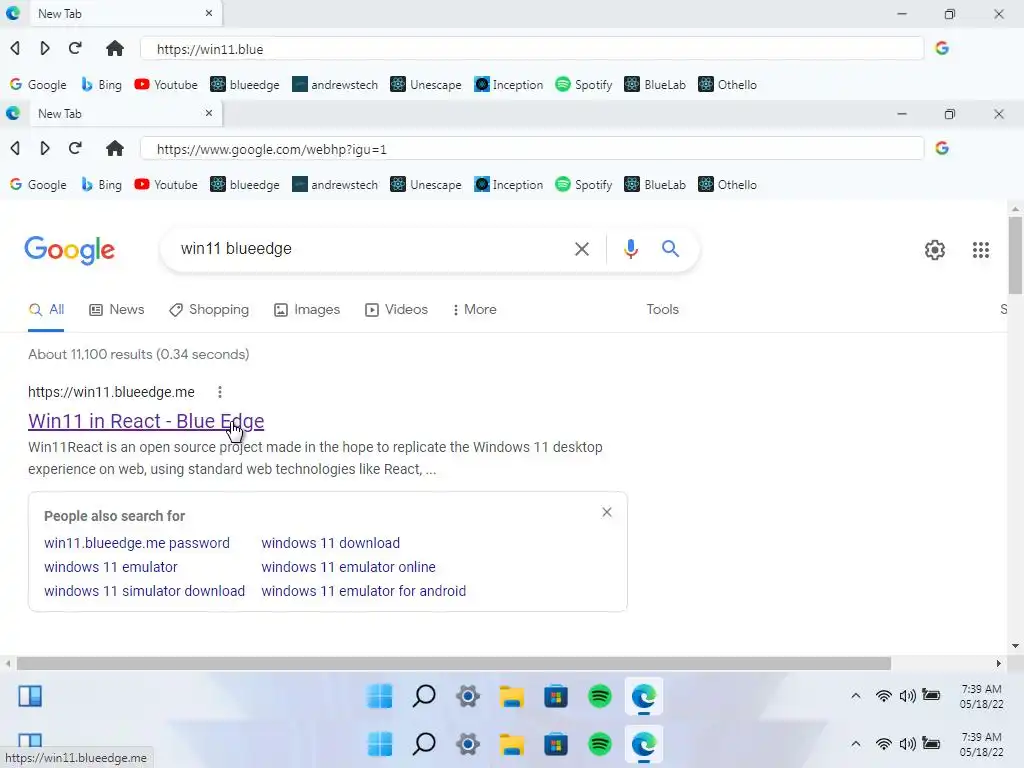Submit search with magnifier icon
The image size is (1024, 768).
click(x=671, y=249)
